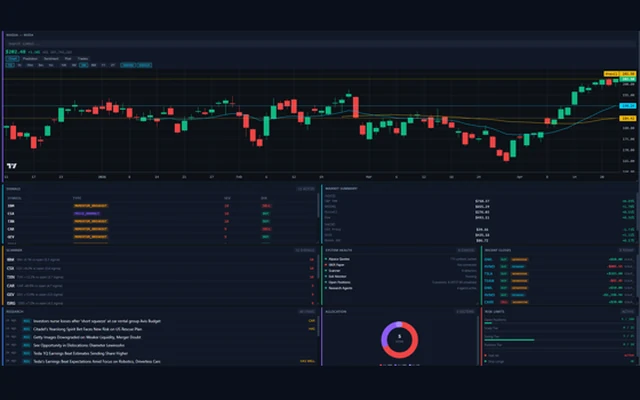Click the purple segment of allocation donut
This screenshot has width=640, height=400.
pos(387,337)
